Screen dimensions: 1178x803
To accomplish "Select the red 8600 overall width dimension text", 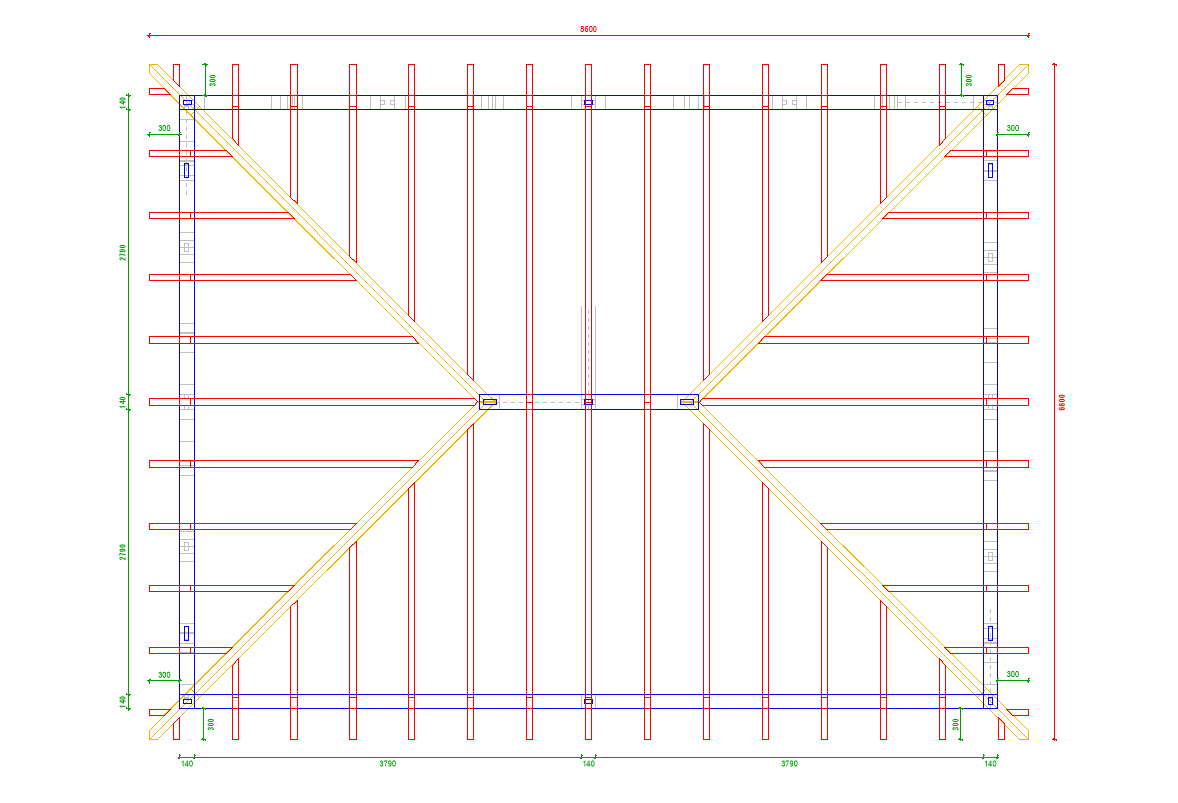I will (588, 29).
